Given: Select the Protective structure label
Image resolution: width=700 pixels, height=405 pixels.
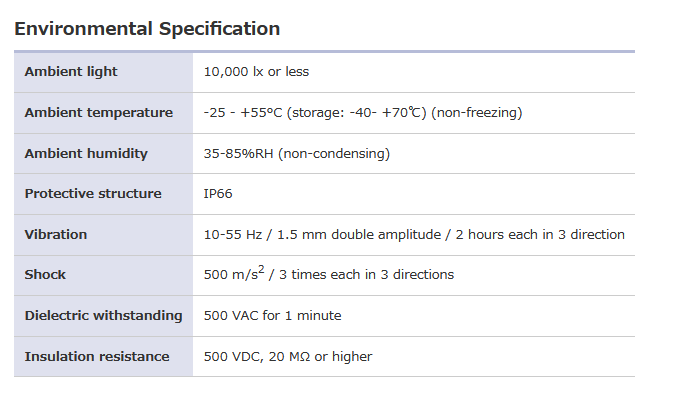Looking at the screenshot, I should 93,194.
